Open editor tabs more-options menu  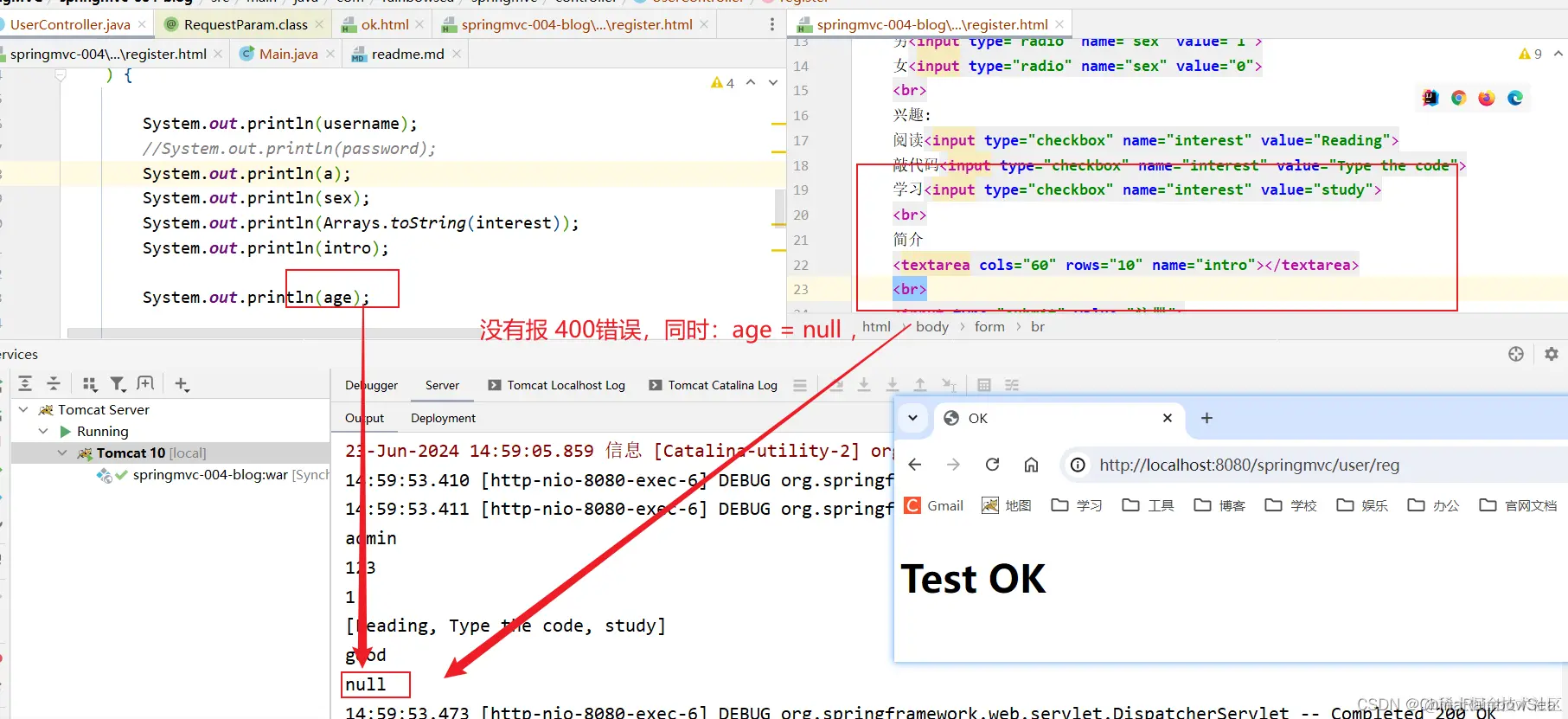tap(772, 24)
